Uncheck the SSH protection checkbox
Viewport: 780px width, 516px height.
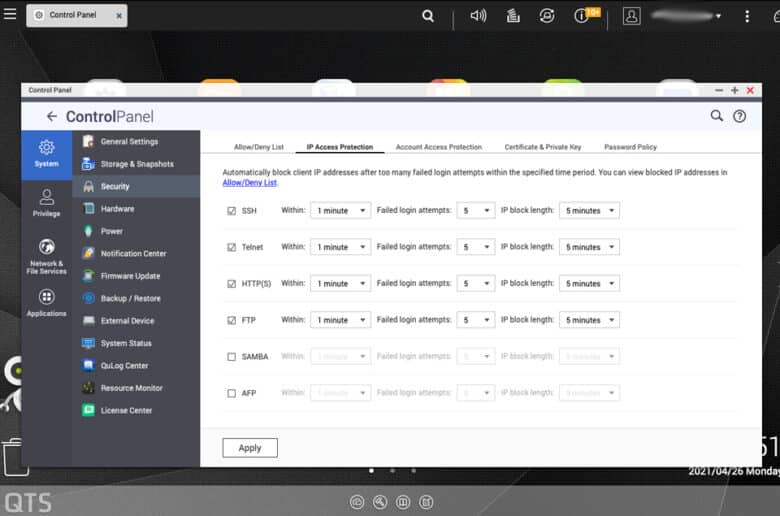tap(231, 210)
